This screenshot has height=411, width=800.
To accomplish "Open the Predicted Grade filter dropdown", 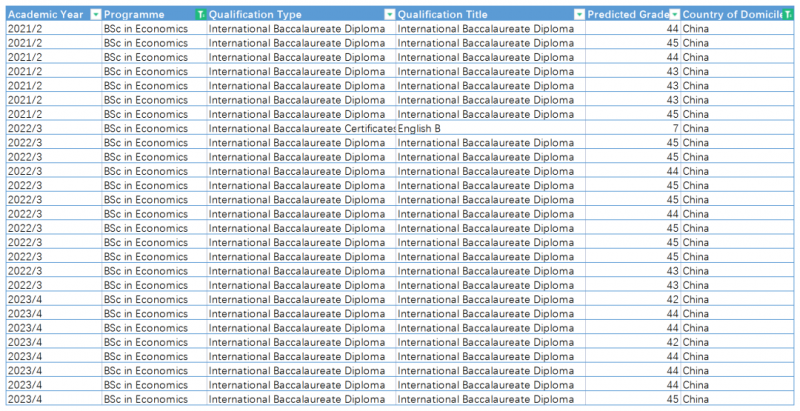I will click(674, 15).
